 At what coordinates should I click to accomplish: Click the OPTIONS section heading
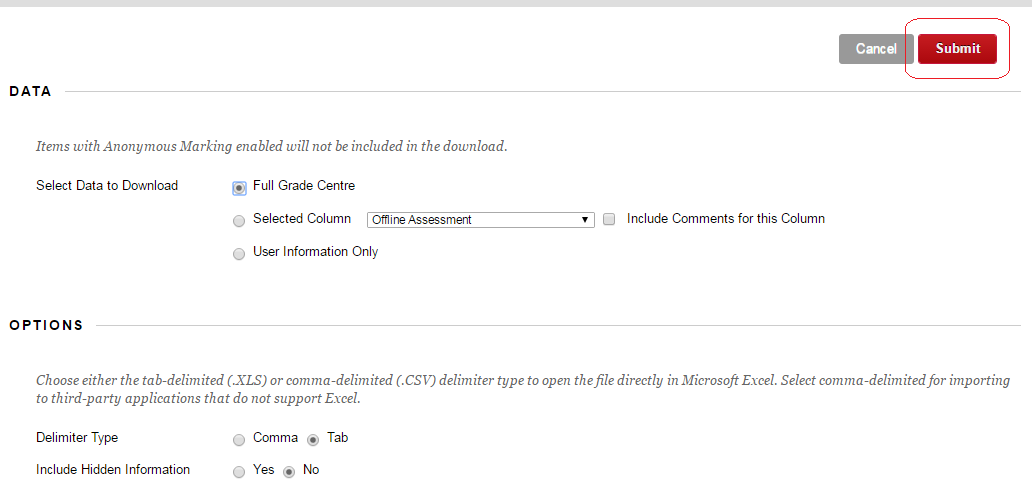(x=46, y=326)
